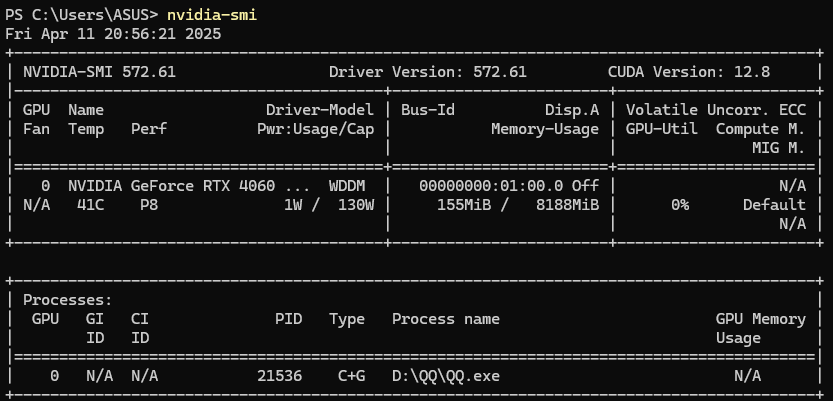
Task: Click the Type column header
Action: 347,319
